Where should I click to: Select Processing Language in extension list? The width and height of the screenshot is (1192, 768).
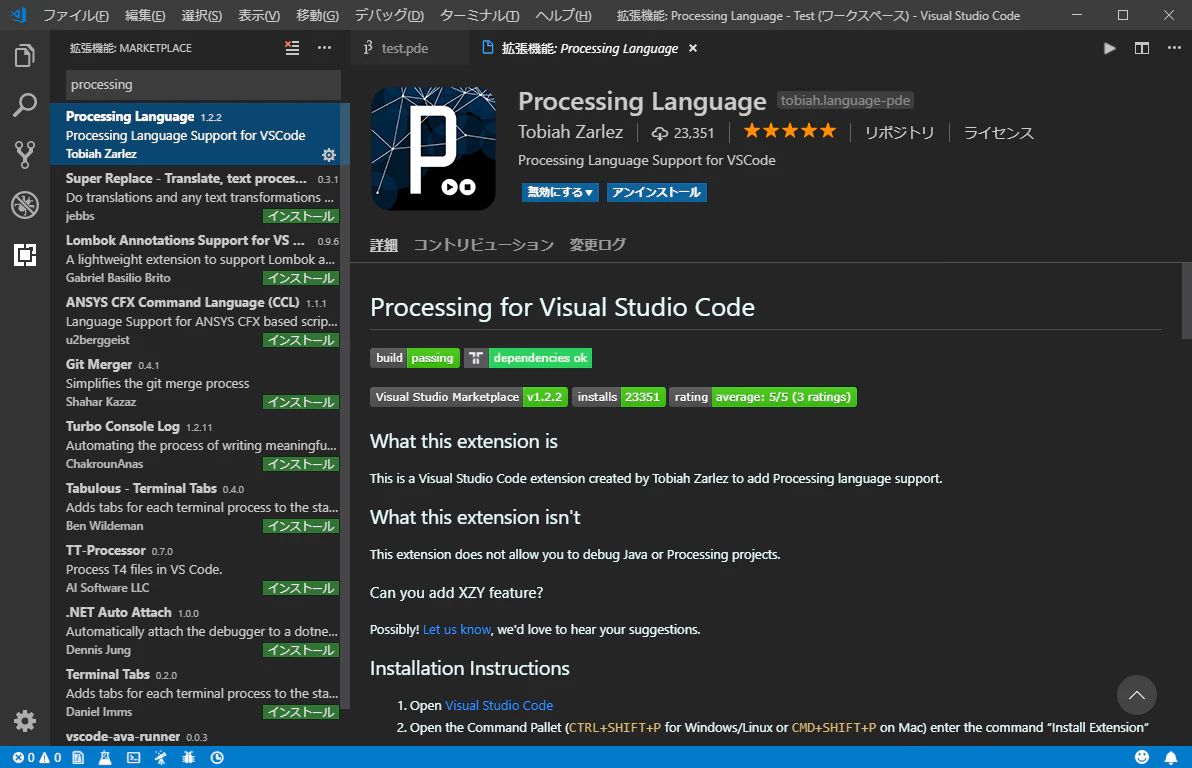(x=200, y=134)
